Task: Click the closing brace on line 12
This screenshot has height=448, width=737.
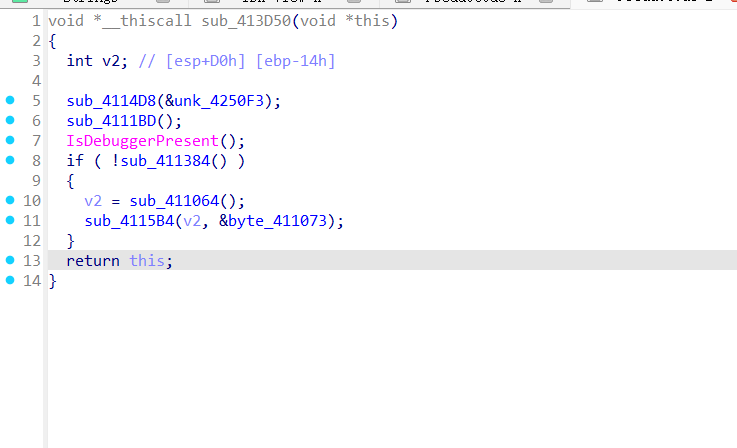Action: point(71,241)
